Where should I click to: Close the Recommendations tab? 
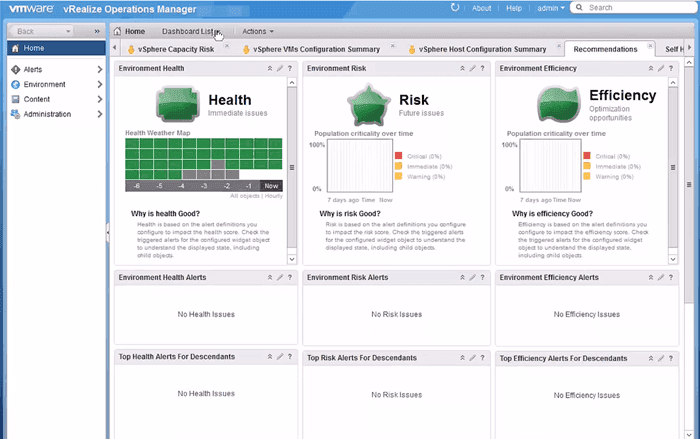pyautogui.click(x=650, y=46)
